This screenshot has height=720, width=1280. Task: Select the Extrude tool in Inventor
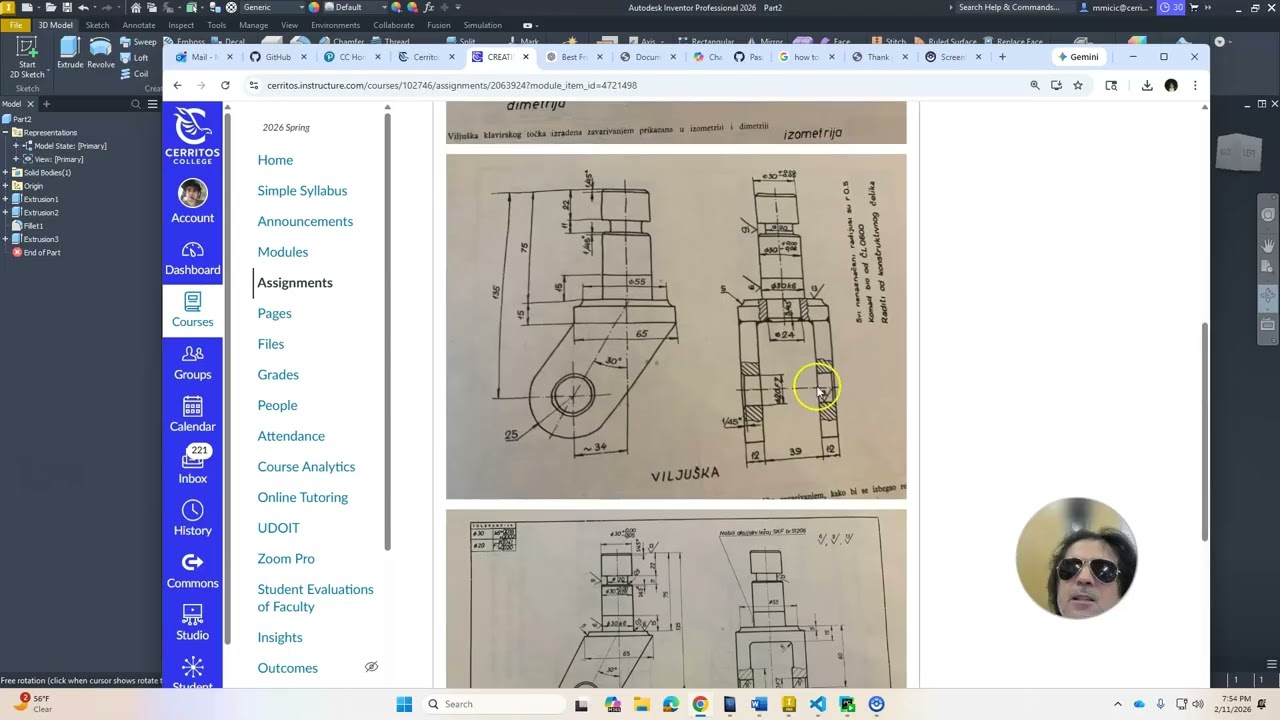[70, 53]
